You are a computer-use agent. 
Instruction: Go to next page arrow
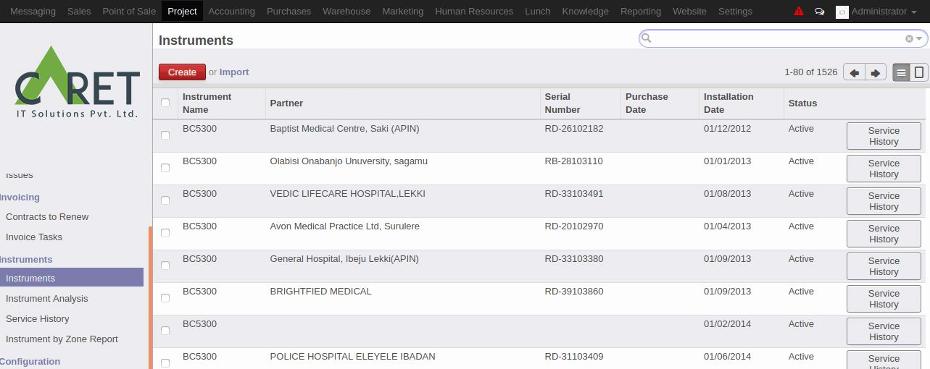pyautogui.click(x=875, y=72)
